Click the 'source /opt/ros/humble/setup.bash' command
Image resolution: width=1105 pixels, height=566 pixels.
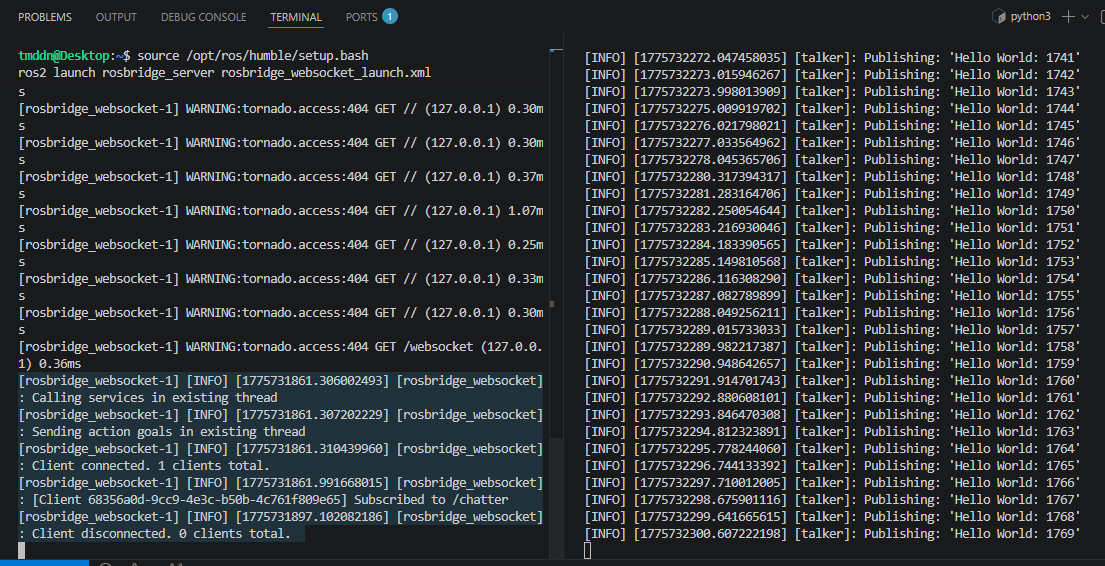coord(253,56)
